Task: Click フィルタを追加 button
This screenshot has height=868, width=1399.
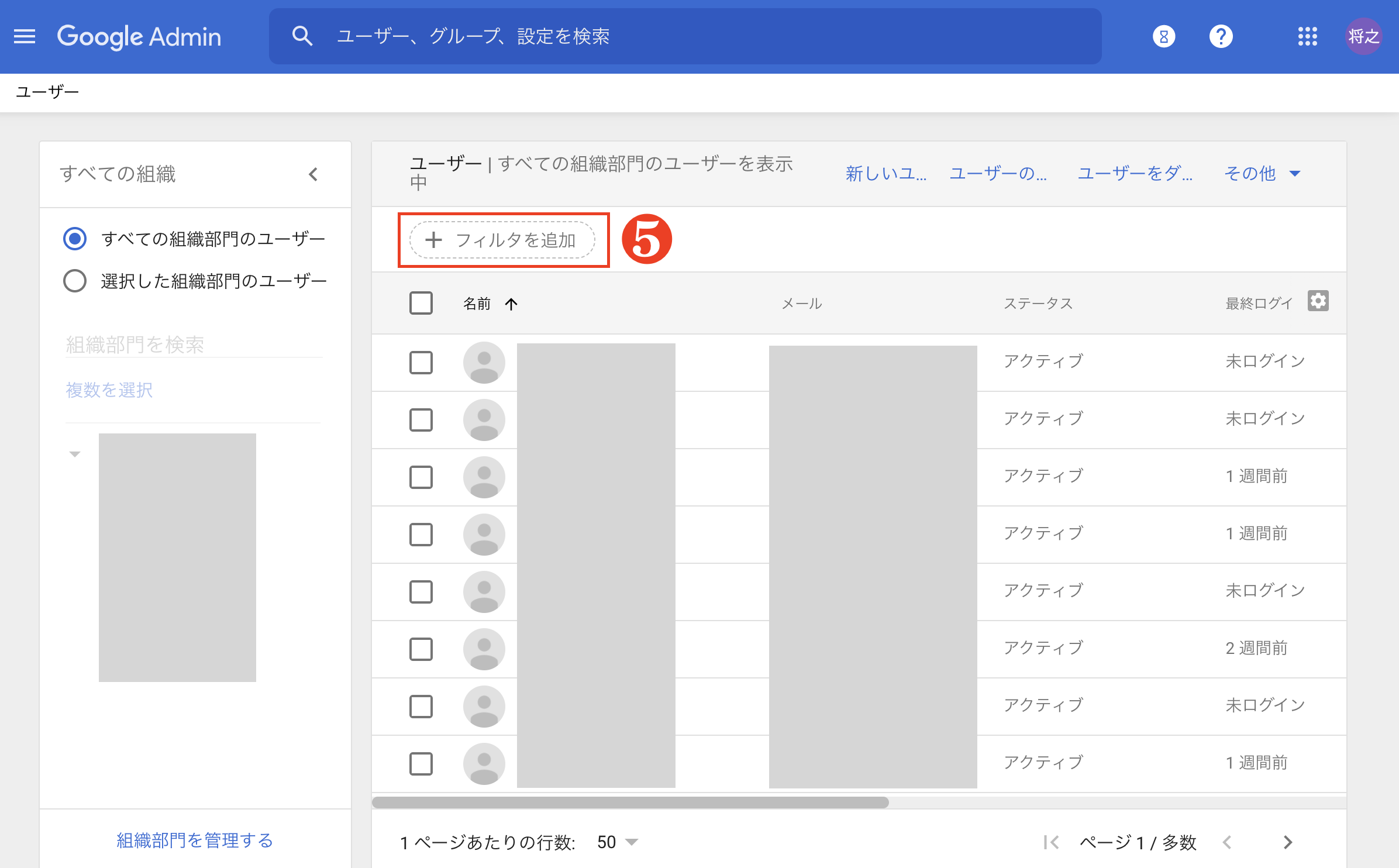Action: point(502,240)
